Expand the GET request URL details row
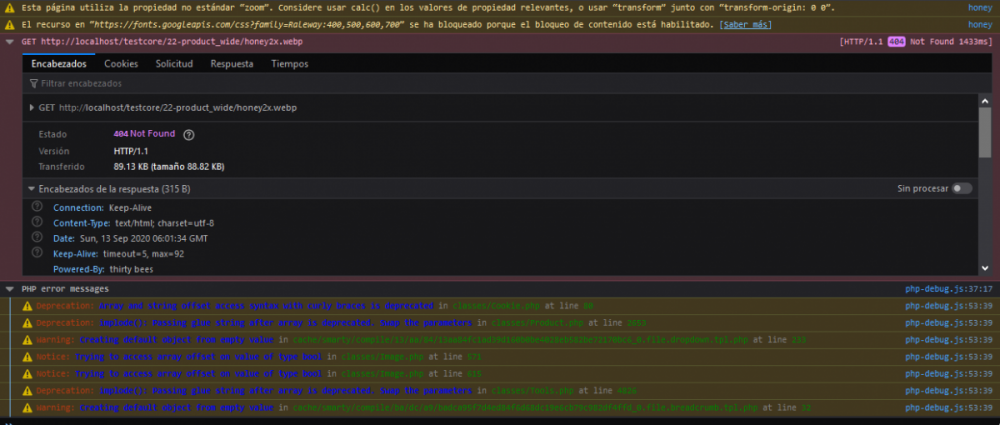 (31, 108)
